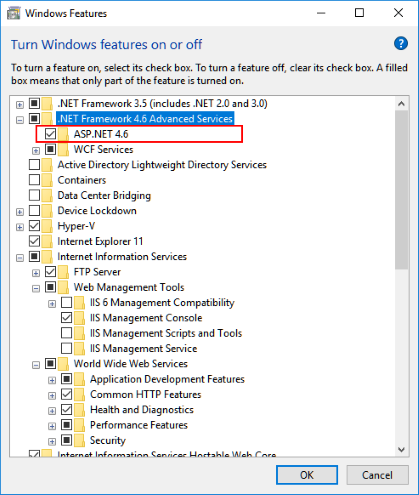The width and height of the screenshot is (419, 495).
Task: Tick the Device Lockdown checkbox
Action: tap(34, 210)
